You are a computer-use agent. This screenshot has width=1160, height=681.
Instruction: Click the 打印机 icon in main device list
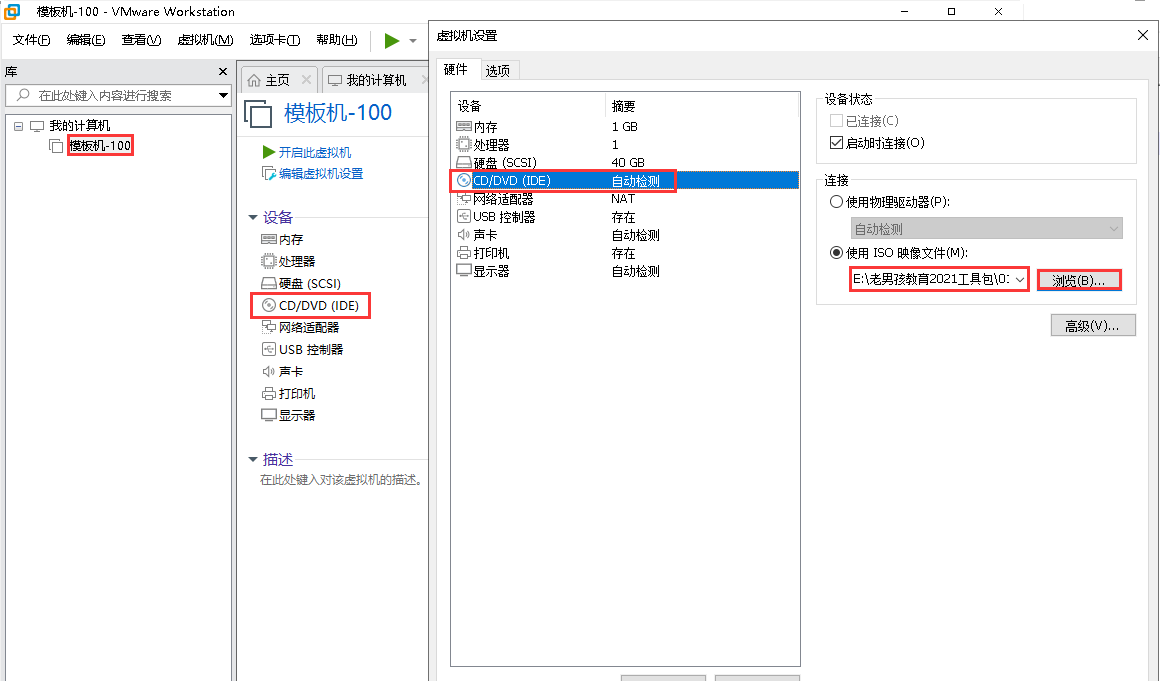pyautogui.click(x=269, y=393)
